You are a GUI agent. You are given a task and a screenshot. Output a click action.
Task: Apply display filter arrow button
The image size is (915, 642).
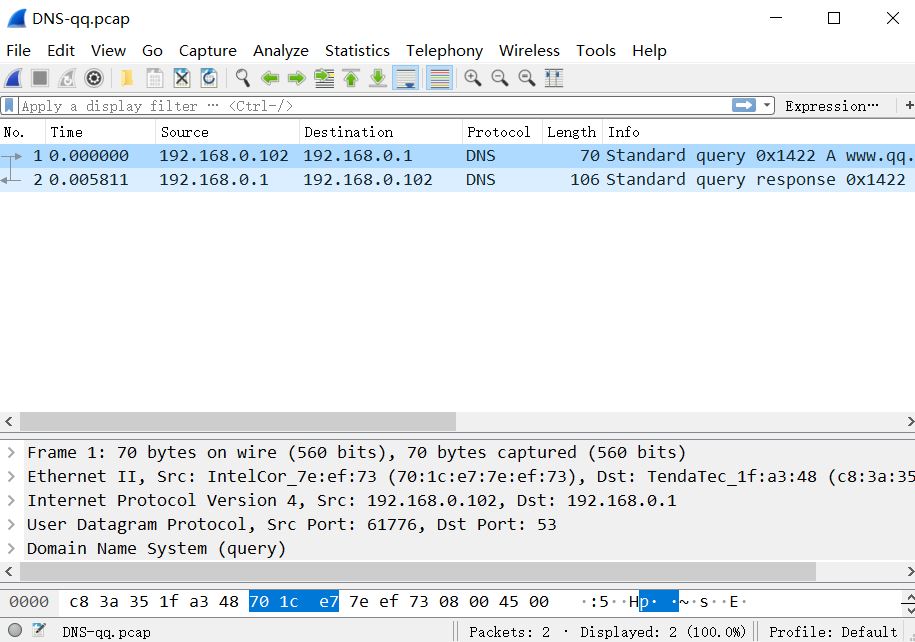click(x=743, y=105)
